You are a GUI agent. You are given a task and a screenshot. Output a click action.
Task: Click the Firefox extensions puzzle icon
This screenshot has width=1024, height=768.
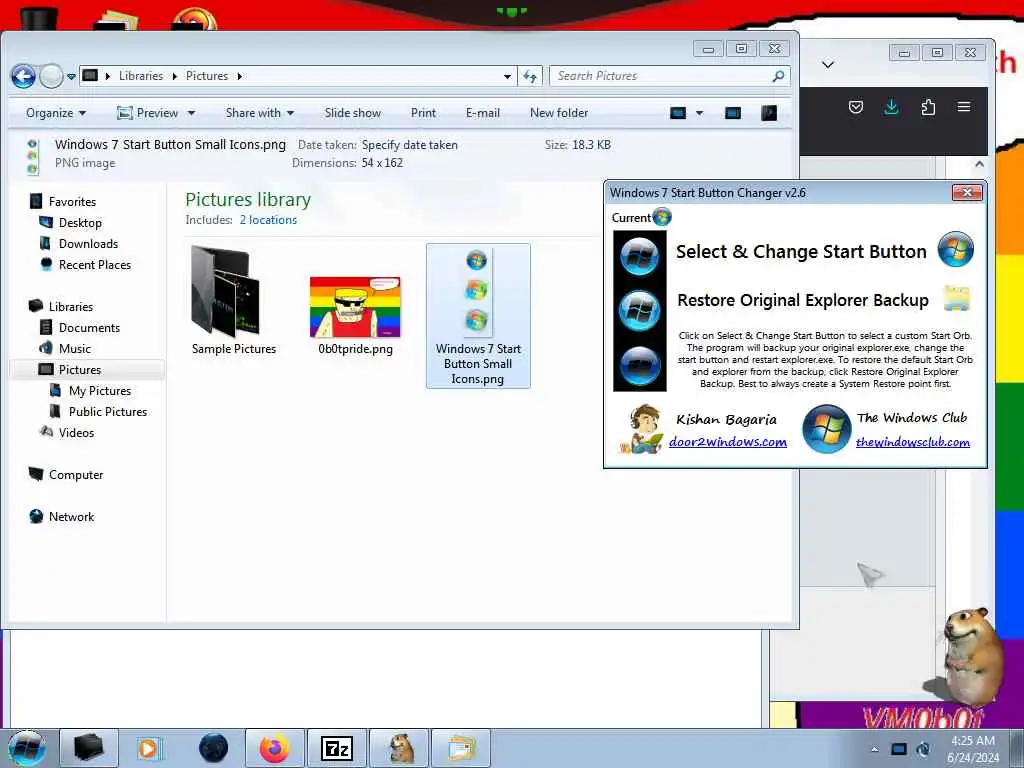click(928, 107)
